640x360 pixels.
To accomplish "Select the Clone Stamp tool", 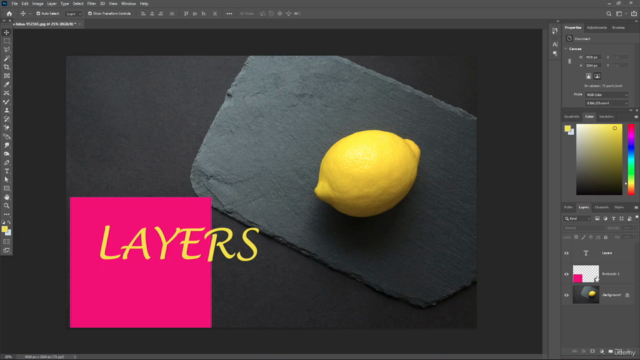I will pyautogui.click(x=7, y=110).
